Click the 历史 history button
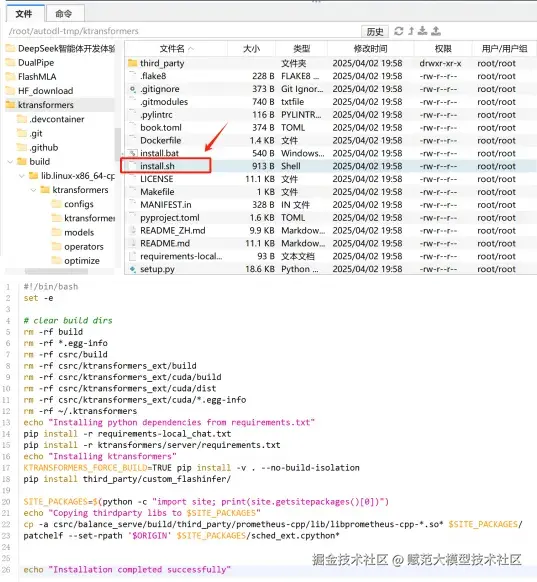 (375, 32)
